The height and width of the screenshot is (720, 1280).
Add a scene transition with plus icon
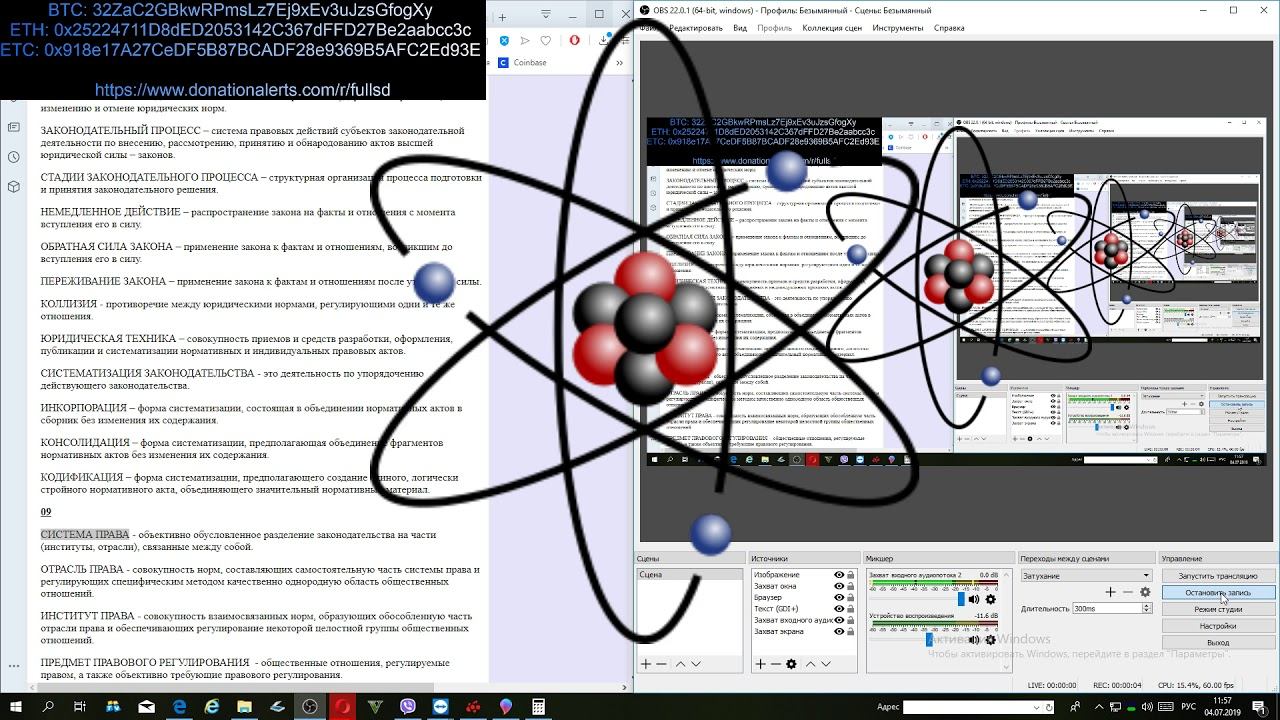click(x=1110, y=592)
